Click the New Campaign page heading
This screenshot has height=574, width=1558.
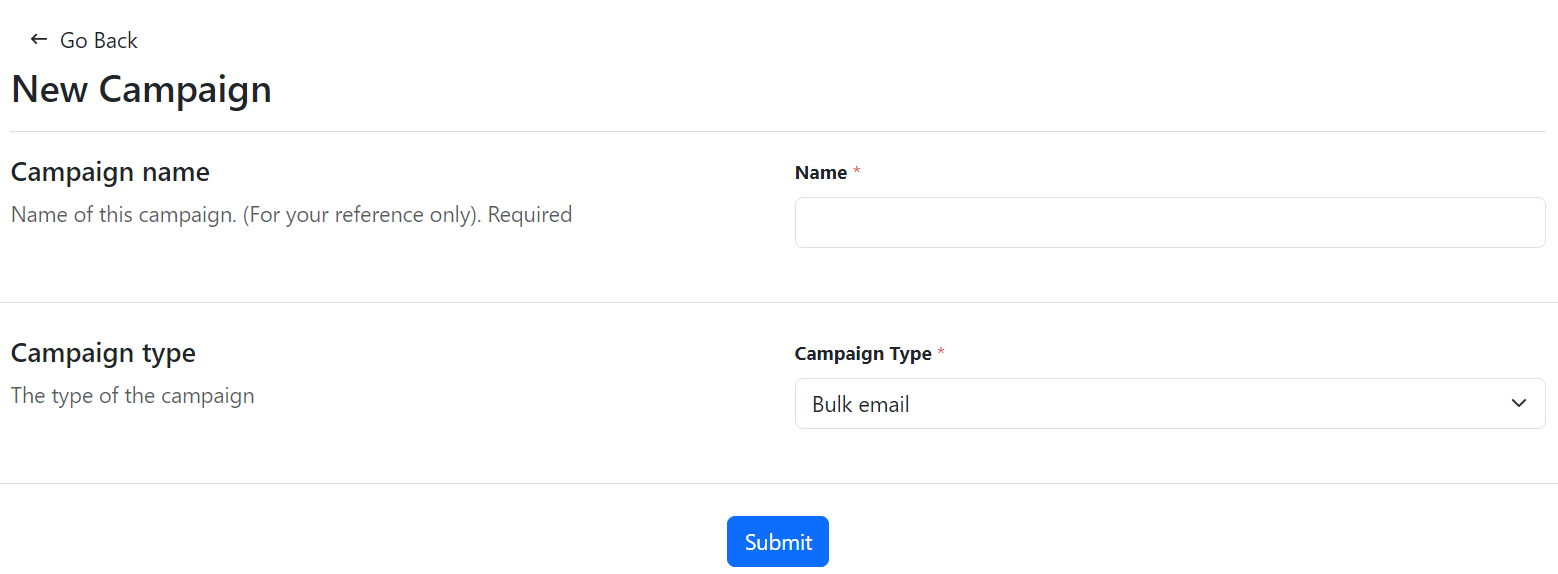tap(141, 90)
